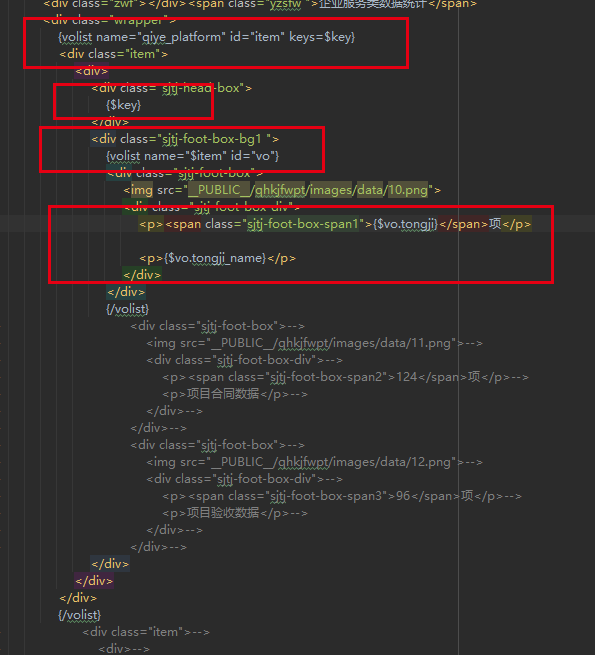Click the sjtj-foot-box-span2 line with 124
Image resolution: width=595 pixels, height=655 pixels.
point(346,377)
